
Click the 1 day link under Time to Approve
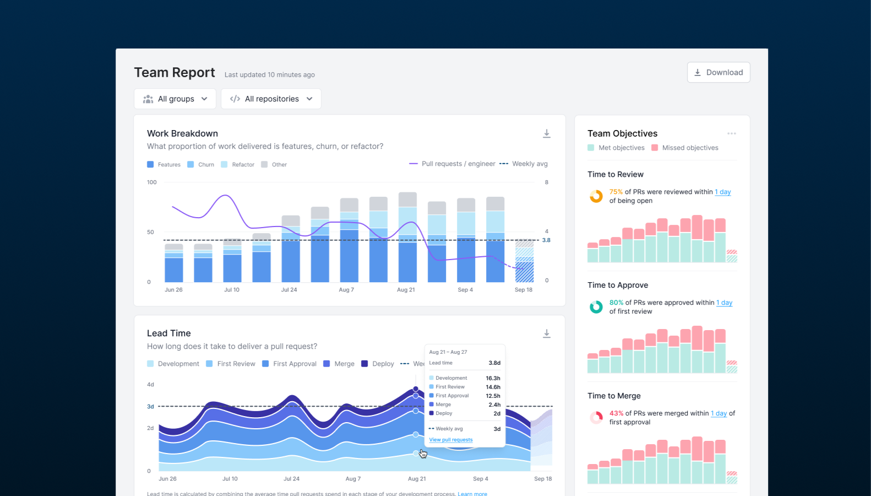724,302
